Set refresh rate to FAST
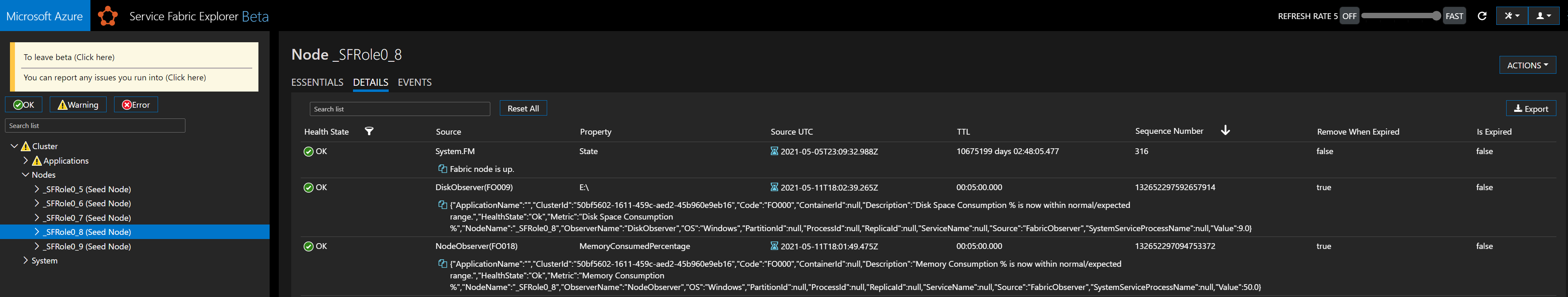Image resolution: width=1568 pixels, height=297 pixels. click(1454, 16)
